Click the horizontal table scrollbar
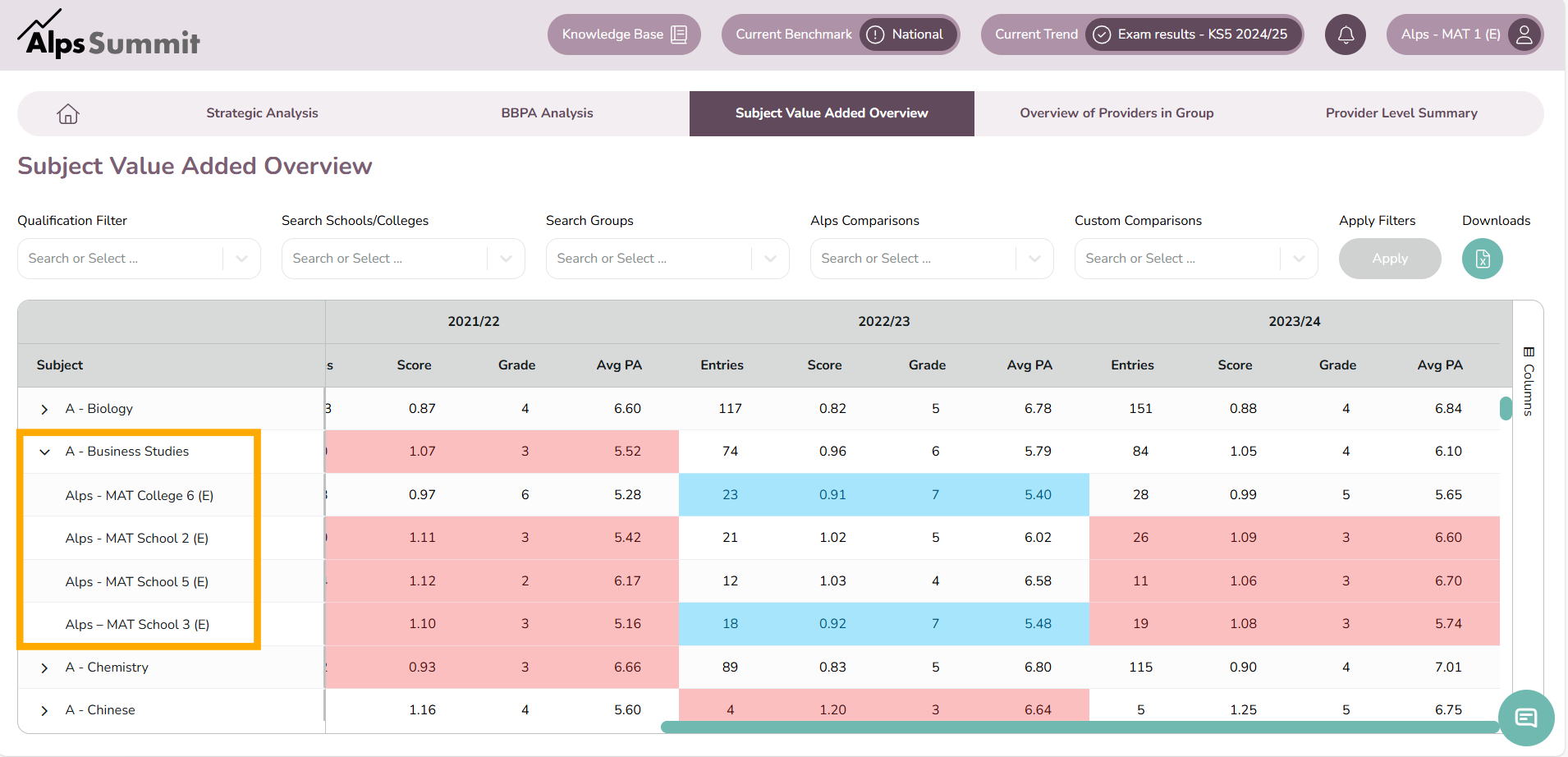Viewport: 1568px width, 757px height. pos(1080,727)
